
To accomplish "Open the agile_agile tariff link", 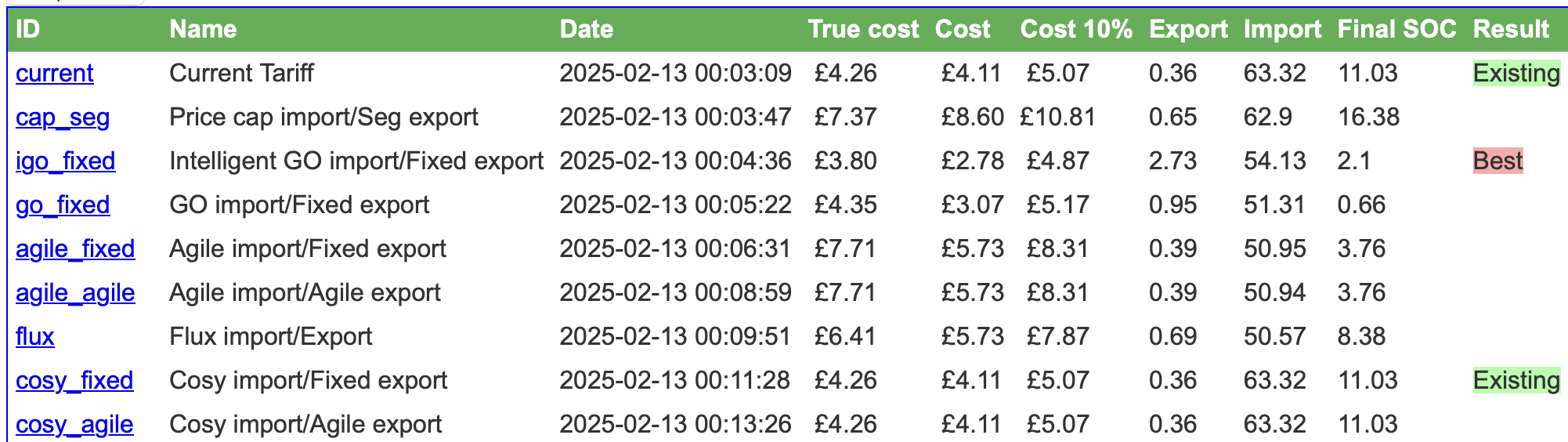I will pyautogui.click(x=75, y=293).
